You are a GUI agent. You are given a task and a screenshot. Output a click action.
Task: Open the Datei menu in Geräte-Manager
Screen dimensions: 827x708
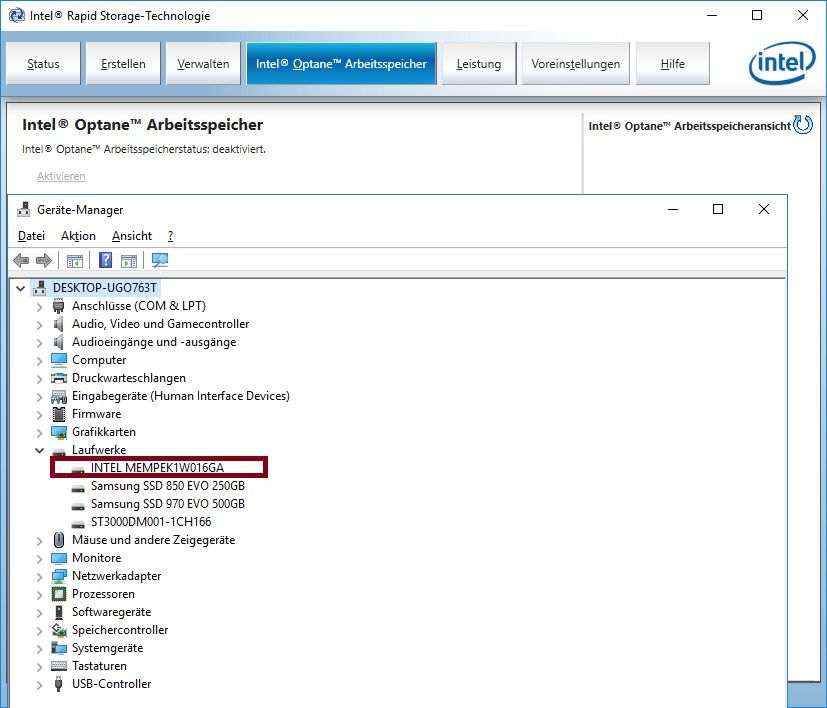31,236
